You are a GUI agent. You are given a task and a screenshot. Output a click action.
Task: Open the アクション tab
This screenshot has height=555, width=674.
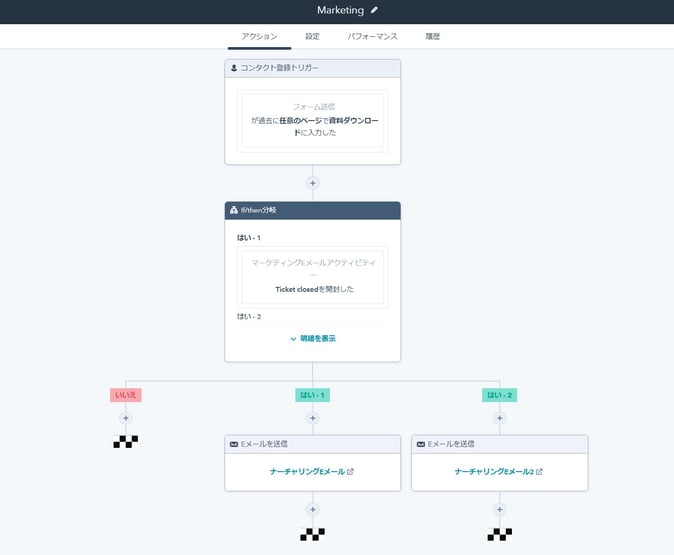coord(259,37)
